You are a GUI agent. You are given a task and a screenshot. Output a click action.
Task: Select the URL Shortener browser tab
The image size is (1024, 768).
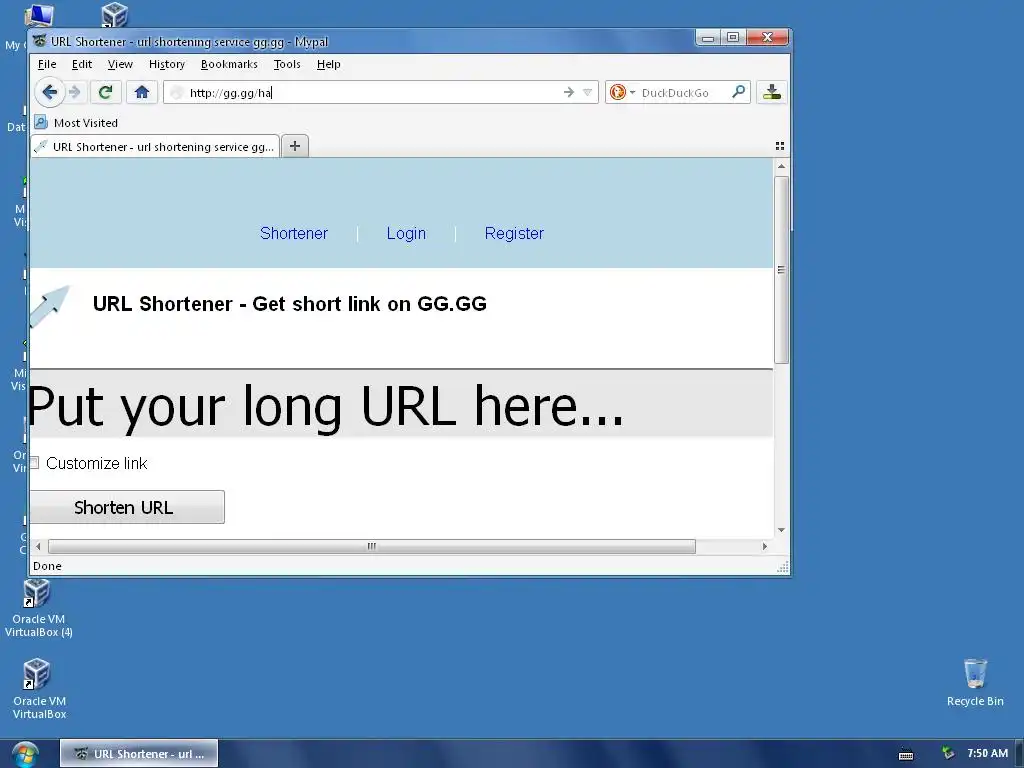(155, 146)
